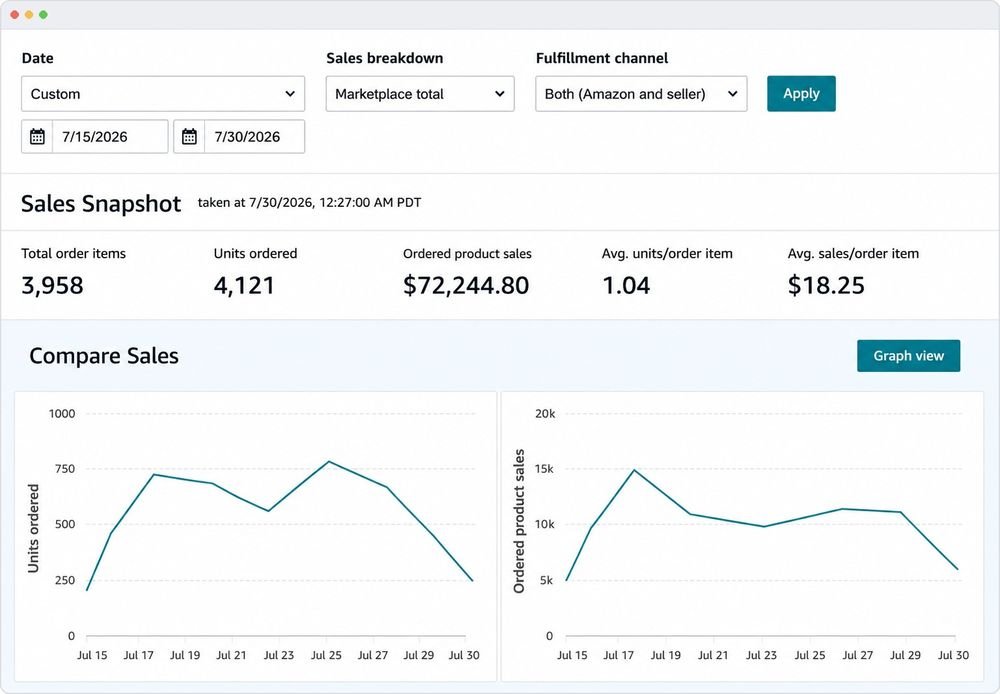The height and width of the screenshot is (694, 1000).
Task: Click the snapshot timestamp 'taken at 7/30/2026'
Action: [x=309, y=202]
